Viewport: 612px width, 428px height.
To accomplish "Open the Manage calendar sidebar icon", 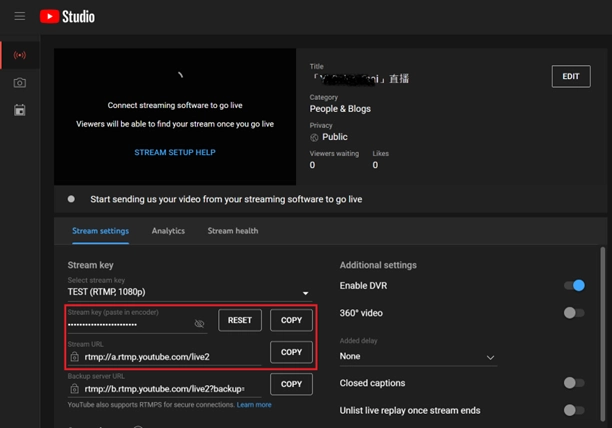I will tap(20, 110).
